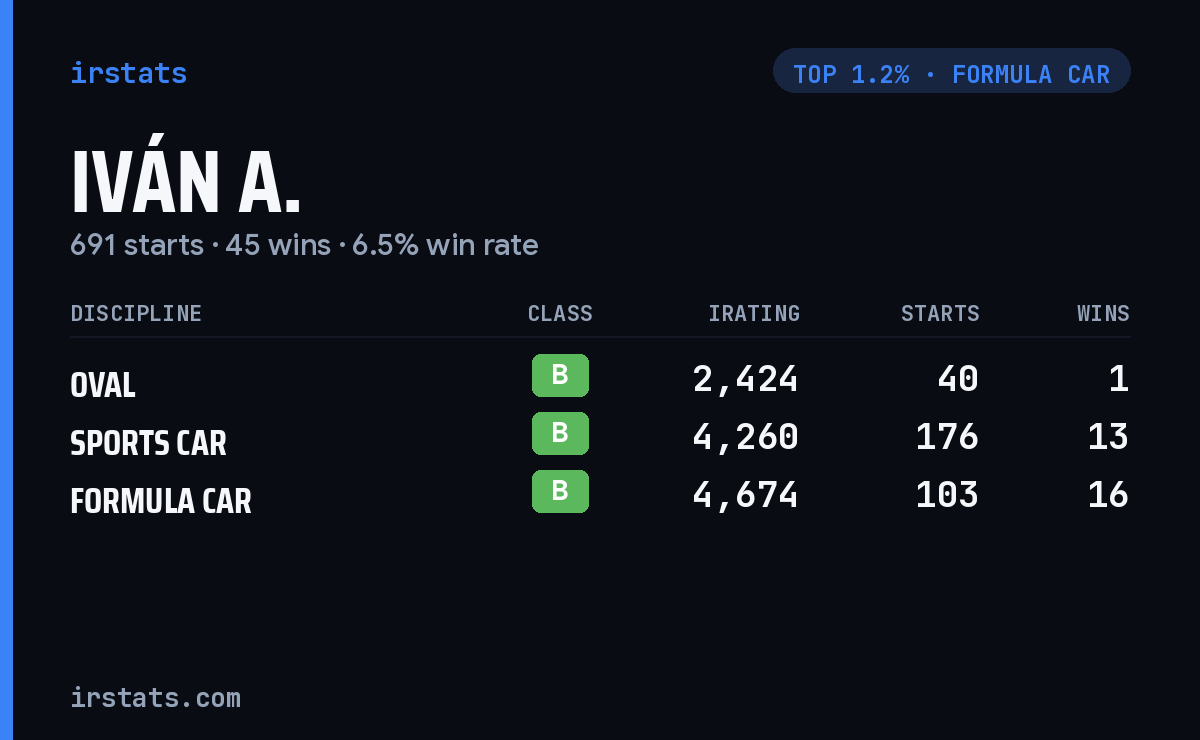
Task: Sort by the iRating column header
Action: [754, 314]
